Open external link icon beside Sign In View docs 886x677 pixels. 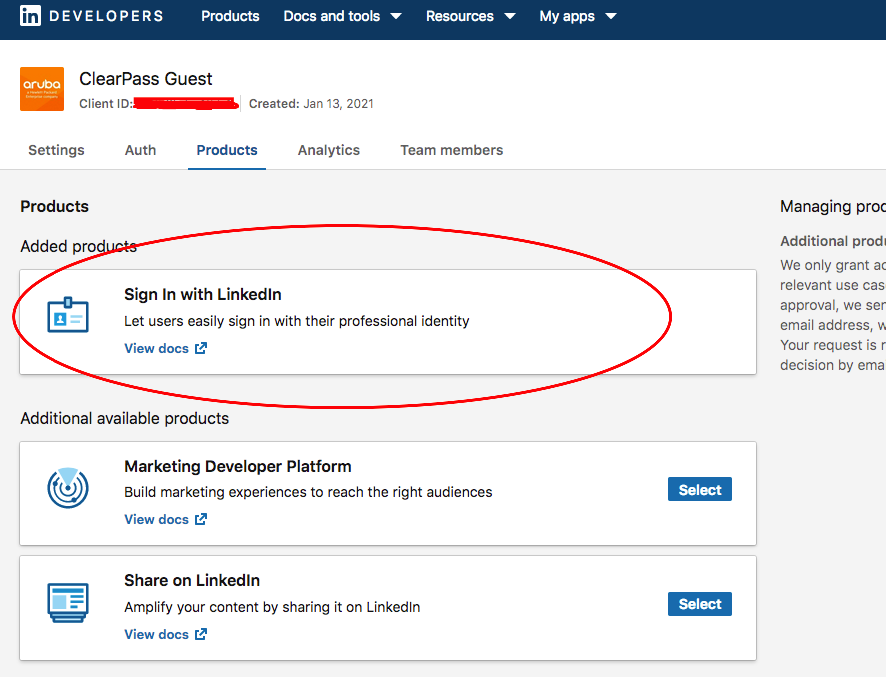201,348
